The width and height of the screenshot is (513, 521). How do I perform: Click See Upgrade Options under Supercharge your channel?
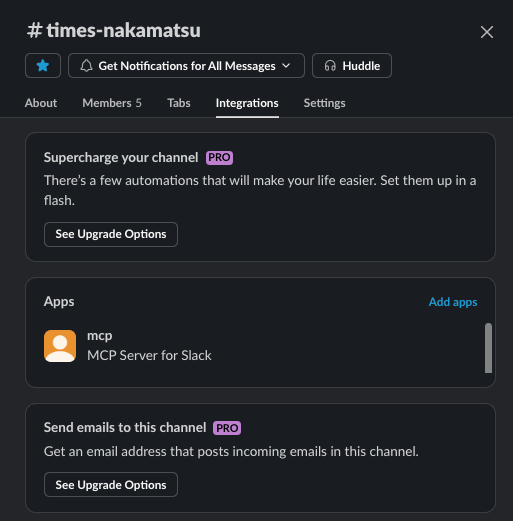pyautogui.click(x=111, y=234)
